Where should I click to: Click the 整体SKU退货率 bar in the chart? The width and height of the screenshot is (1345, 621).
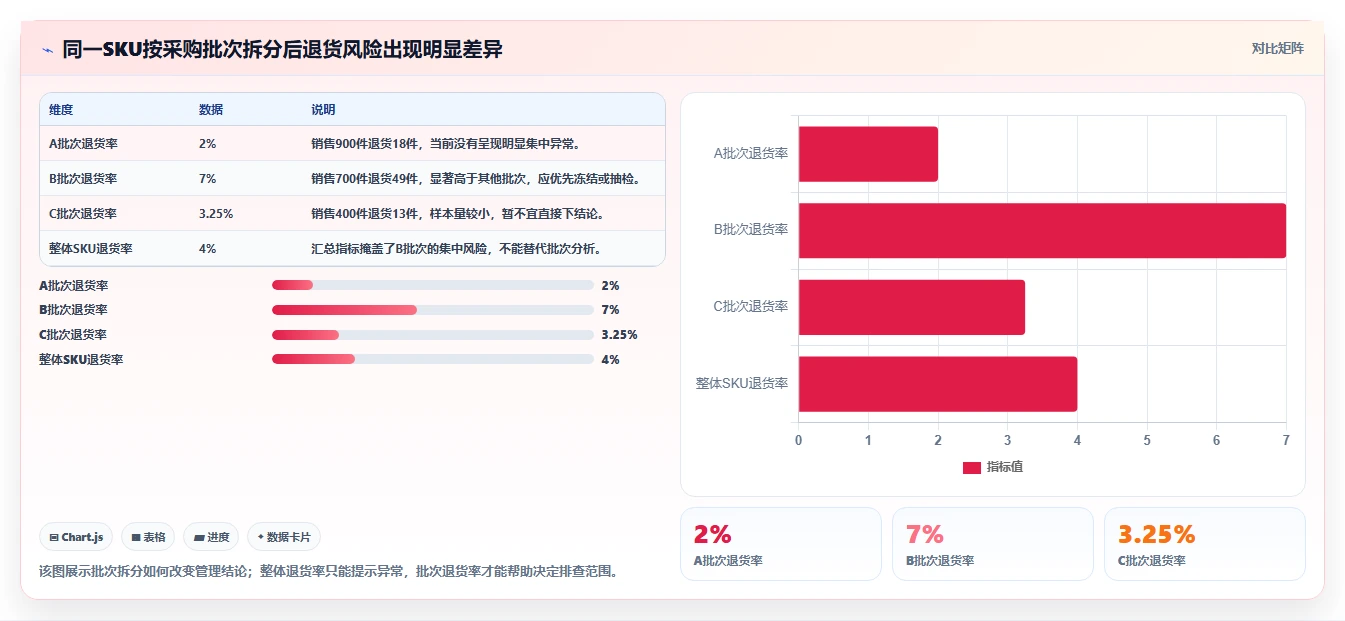click(938, 384)
